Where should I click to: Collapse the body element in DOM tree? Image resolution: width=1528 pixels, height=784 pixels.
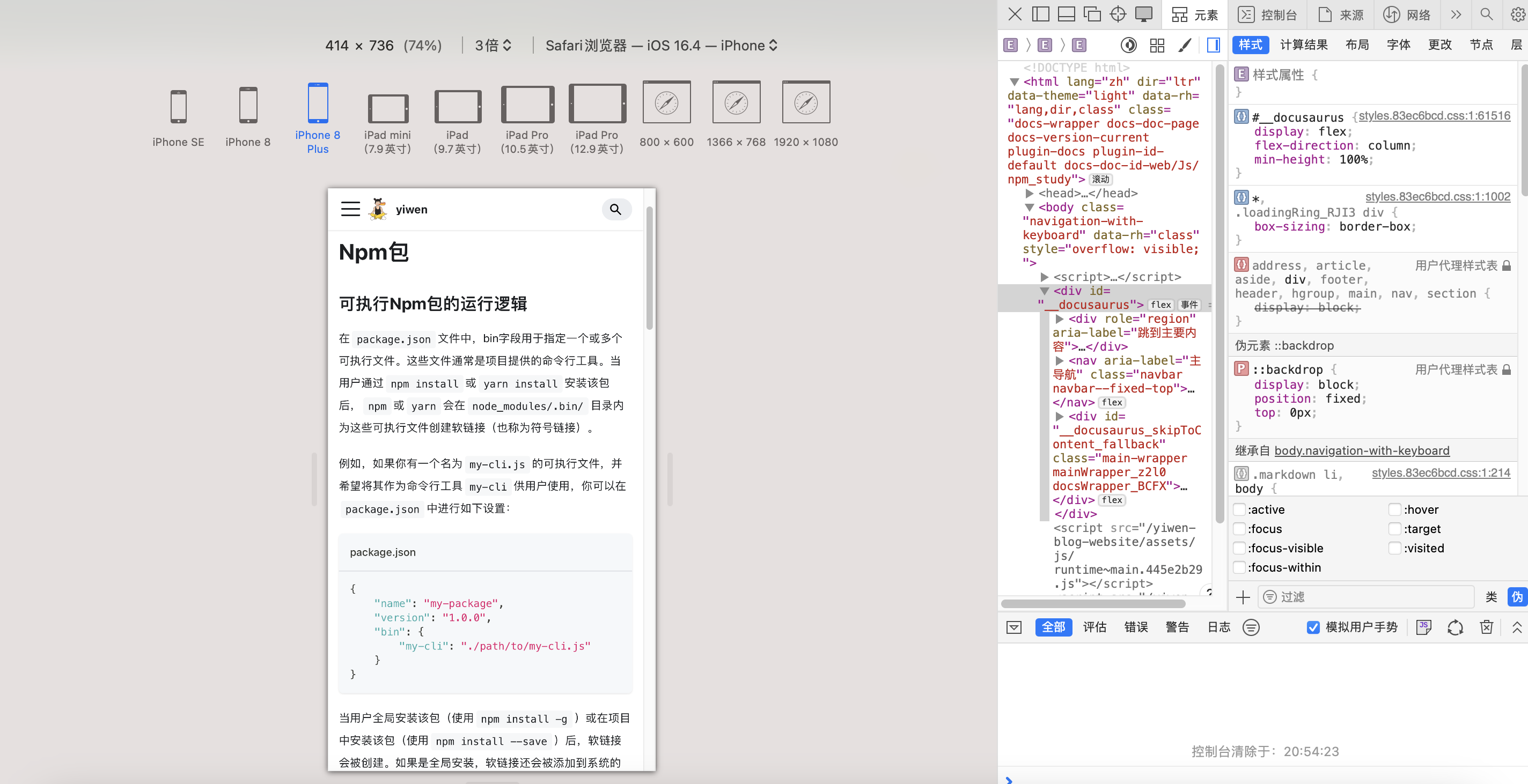(x=1029, y=208)
